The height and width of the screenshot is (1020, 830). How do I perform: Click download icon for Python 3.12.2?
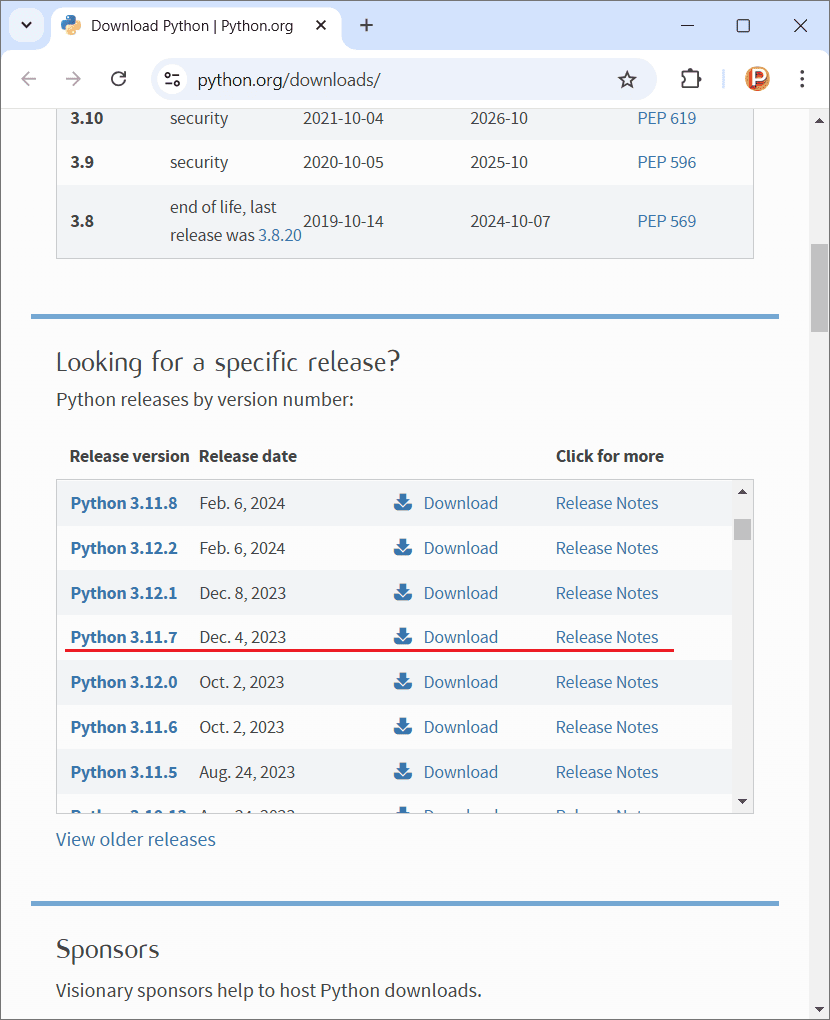tap(403, 547)
